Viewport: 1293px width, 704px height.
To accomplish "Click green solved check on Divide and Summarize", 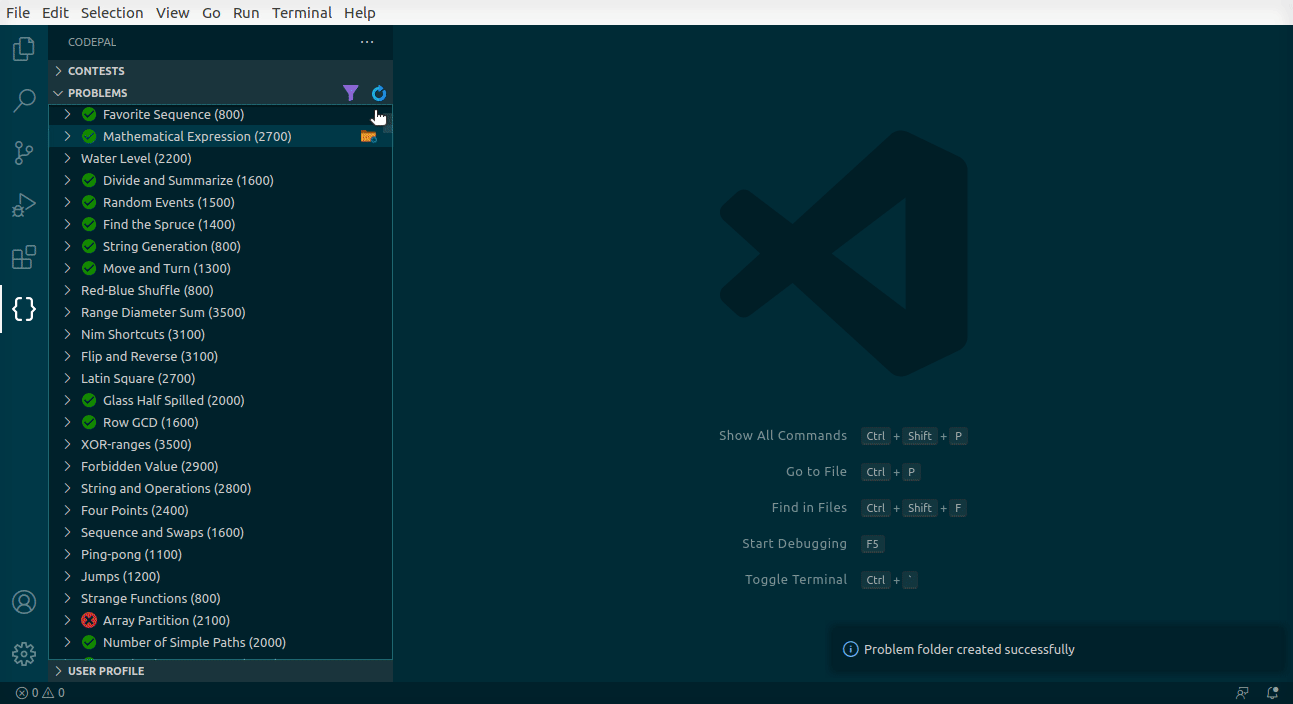I will tap(89, 180).
